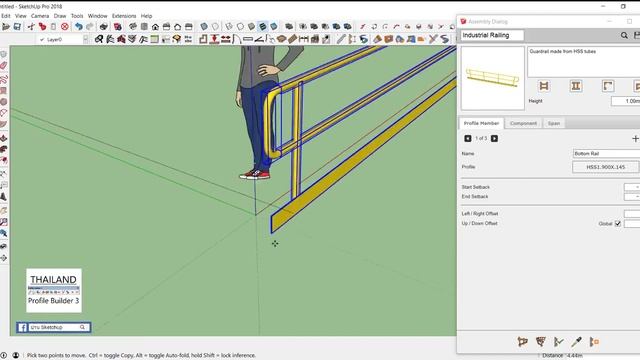
Task: Switch to the Component tab
Action: (523, 123)
